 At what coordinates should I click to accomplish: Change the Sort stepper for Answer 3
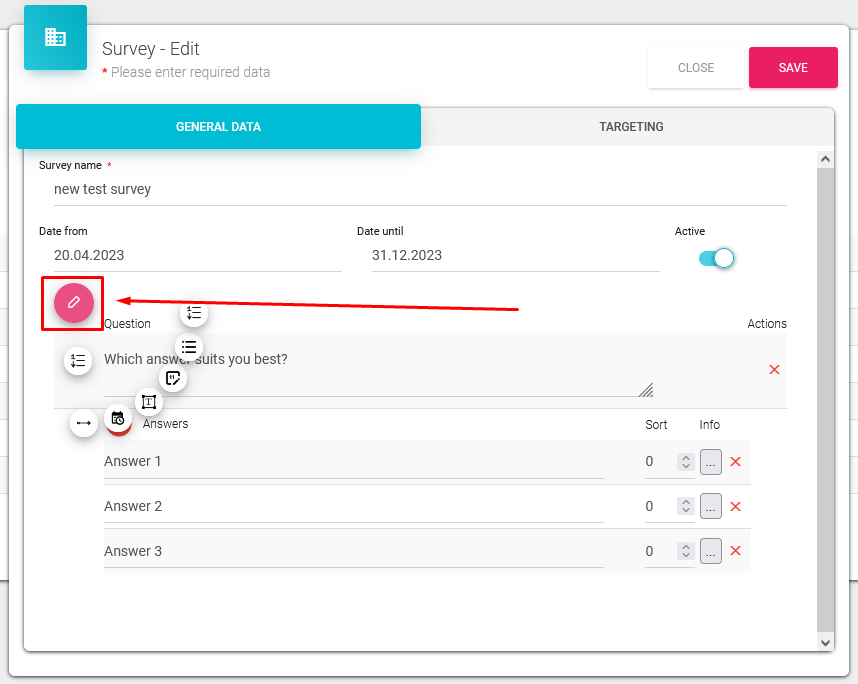pyautogui.click(x=685, y=552)
